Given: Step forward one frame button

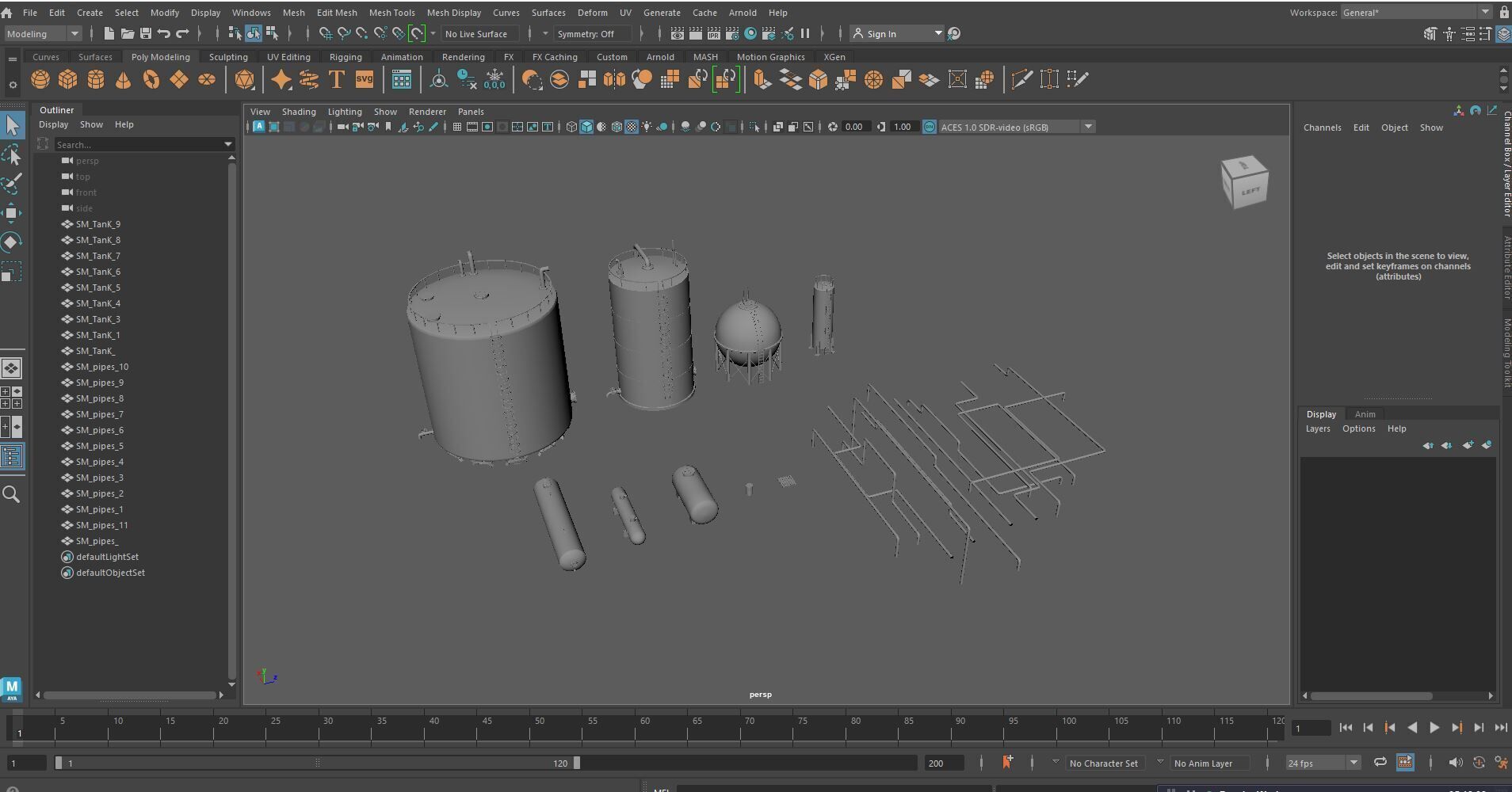Looking at the screenshot, I should tap(1479, 727).
